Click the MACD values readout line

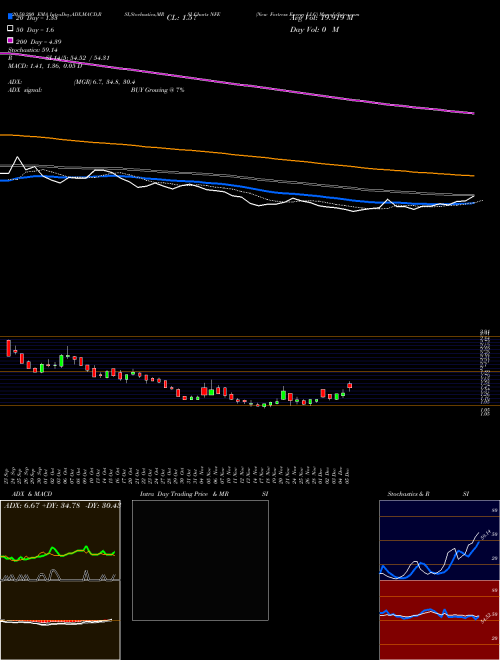tap(44, 66)
